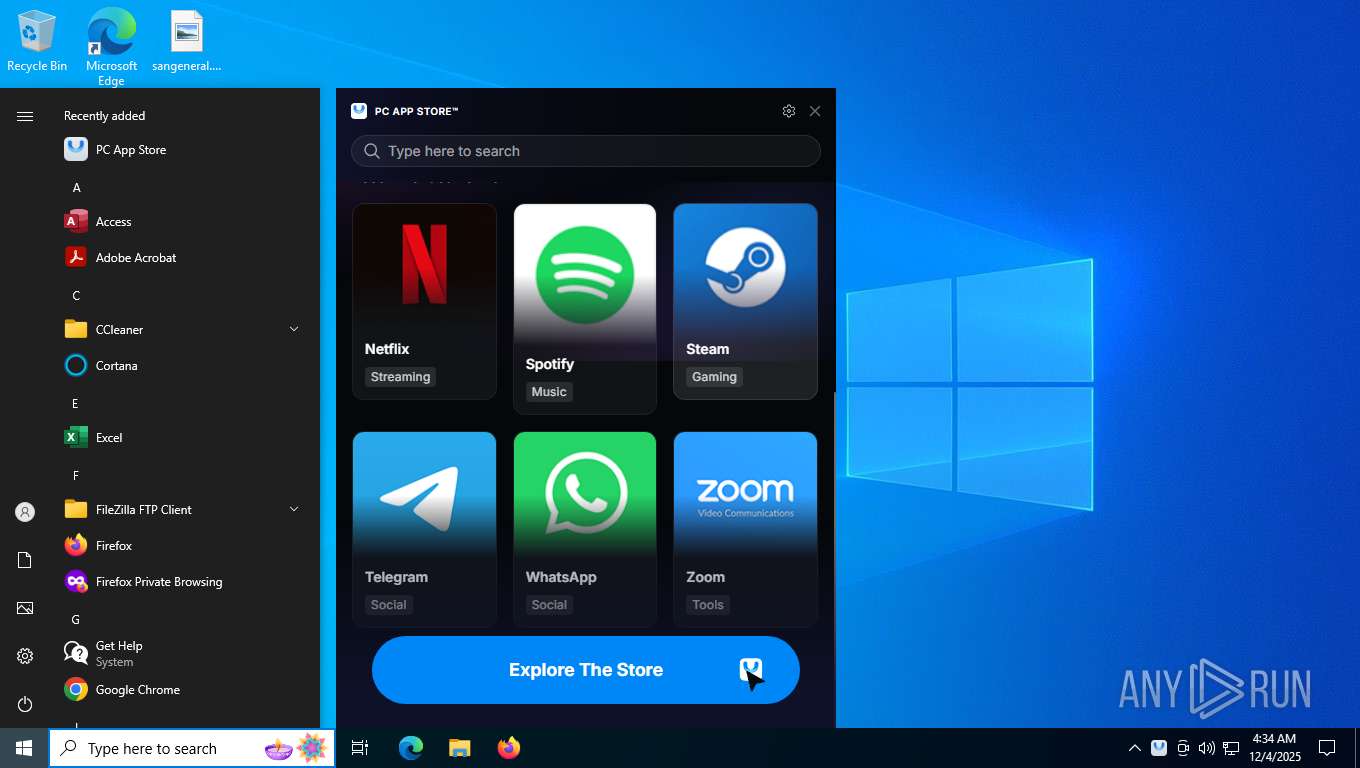Screen dimensions: 1360x768
Task: Open the network tray icon
Action: point(1231,748)
